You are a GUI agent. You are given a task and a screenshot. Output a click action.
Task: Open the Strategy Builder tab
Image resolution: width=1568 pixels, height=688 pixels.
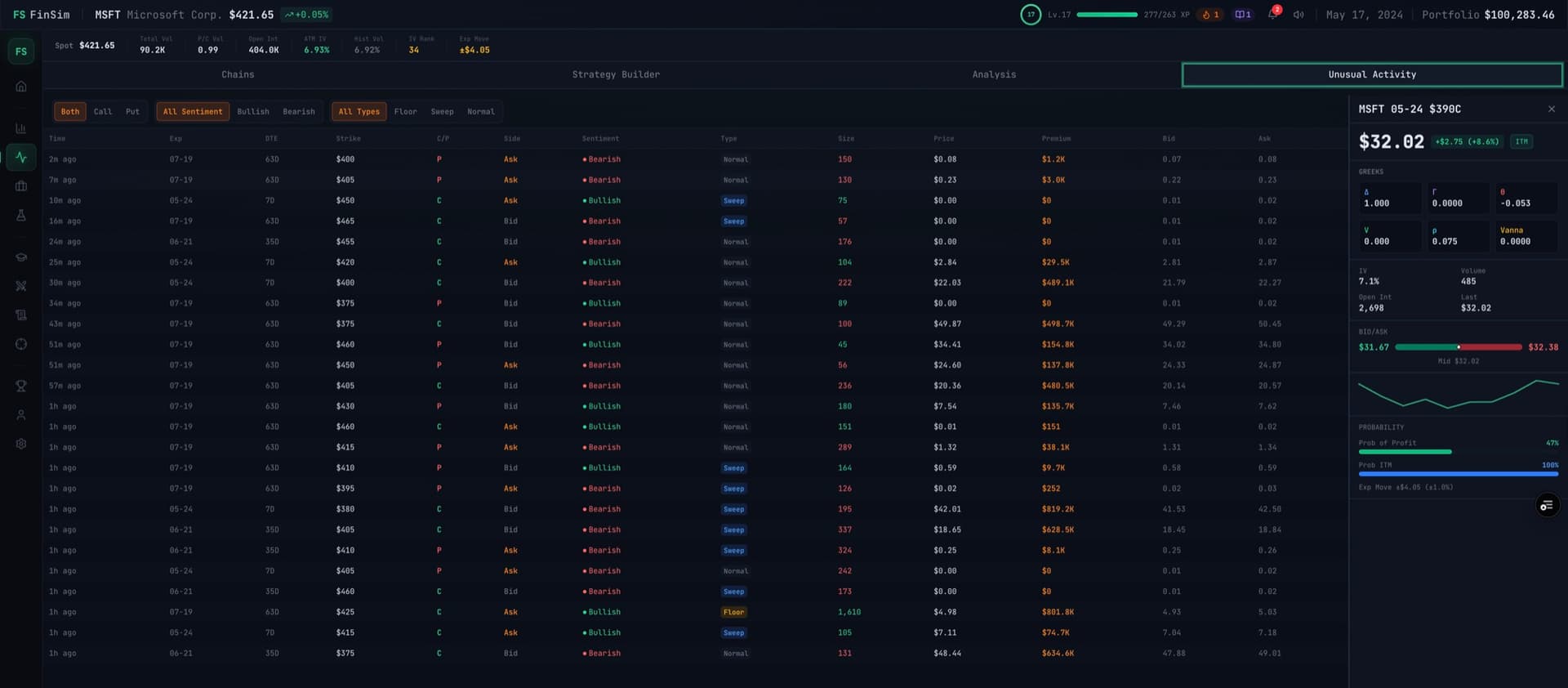coord(616,74)
